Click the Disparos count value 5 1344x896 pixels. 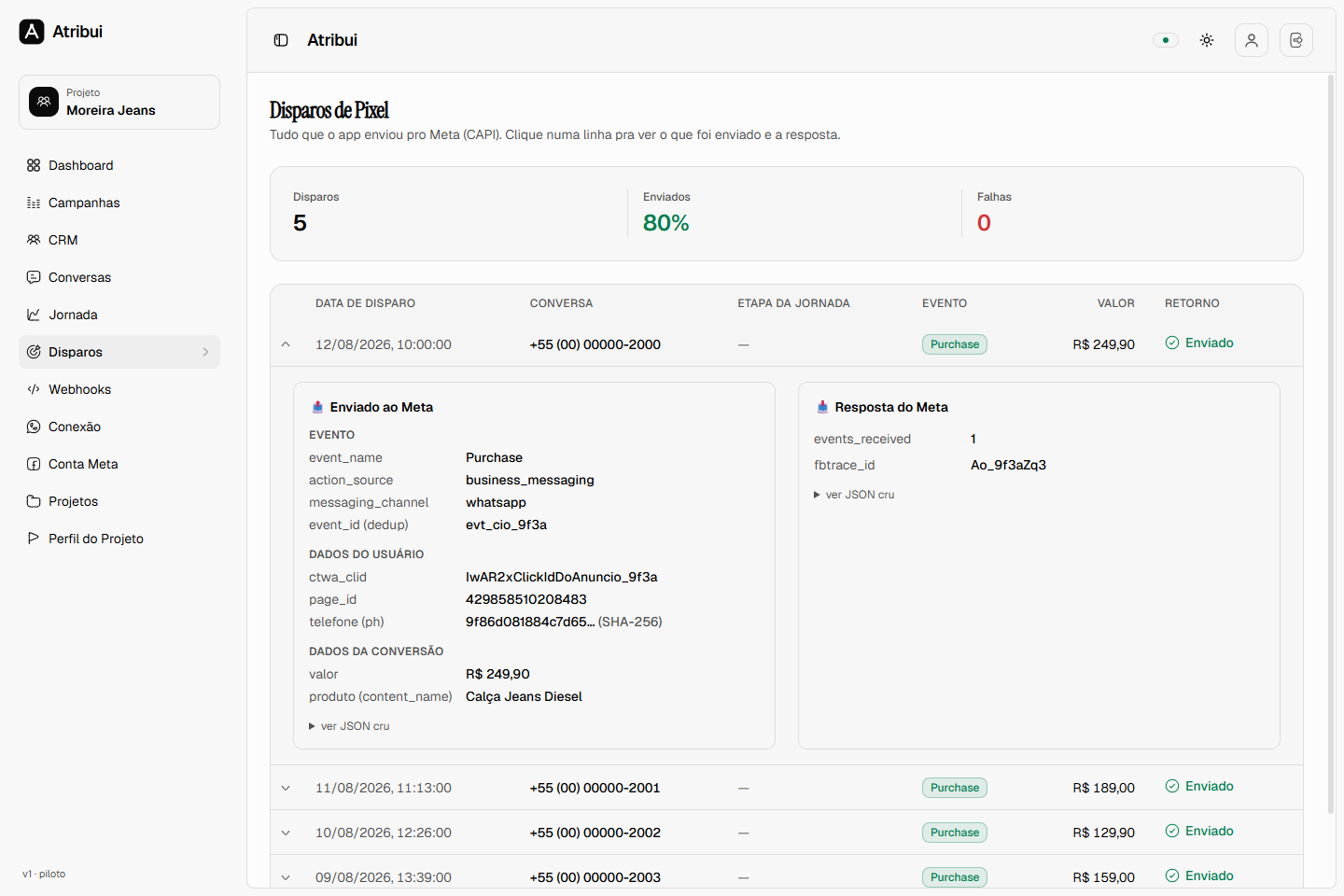pyautogui.click(x=300, y=223)
